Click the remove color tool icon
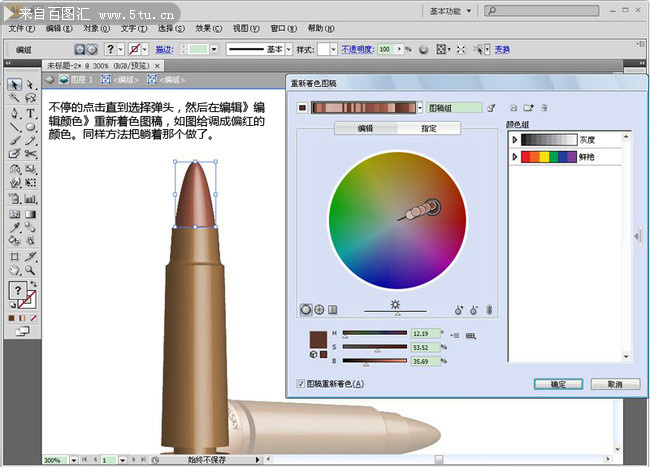The width and height of the screenshot is (650, 467). [473, 310]
